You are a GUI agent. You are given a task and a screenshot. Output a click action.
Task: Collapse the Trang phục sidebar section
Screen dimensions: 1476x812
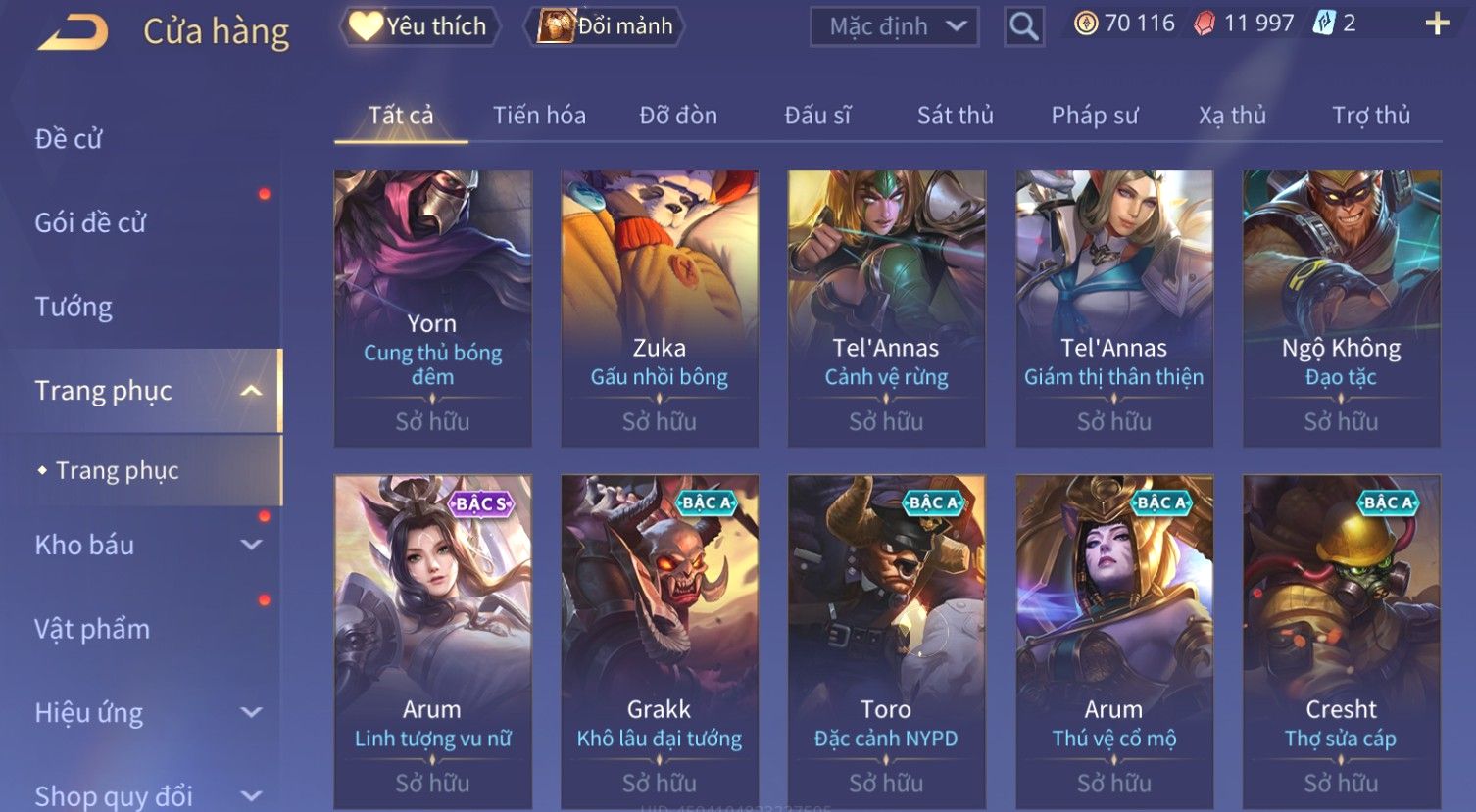pyautogui.click(x=251, y=391)
